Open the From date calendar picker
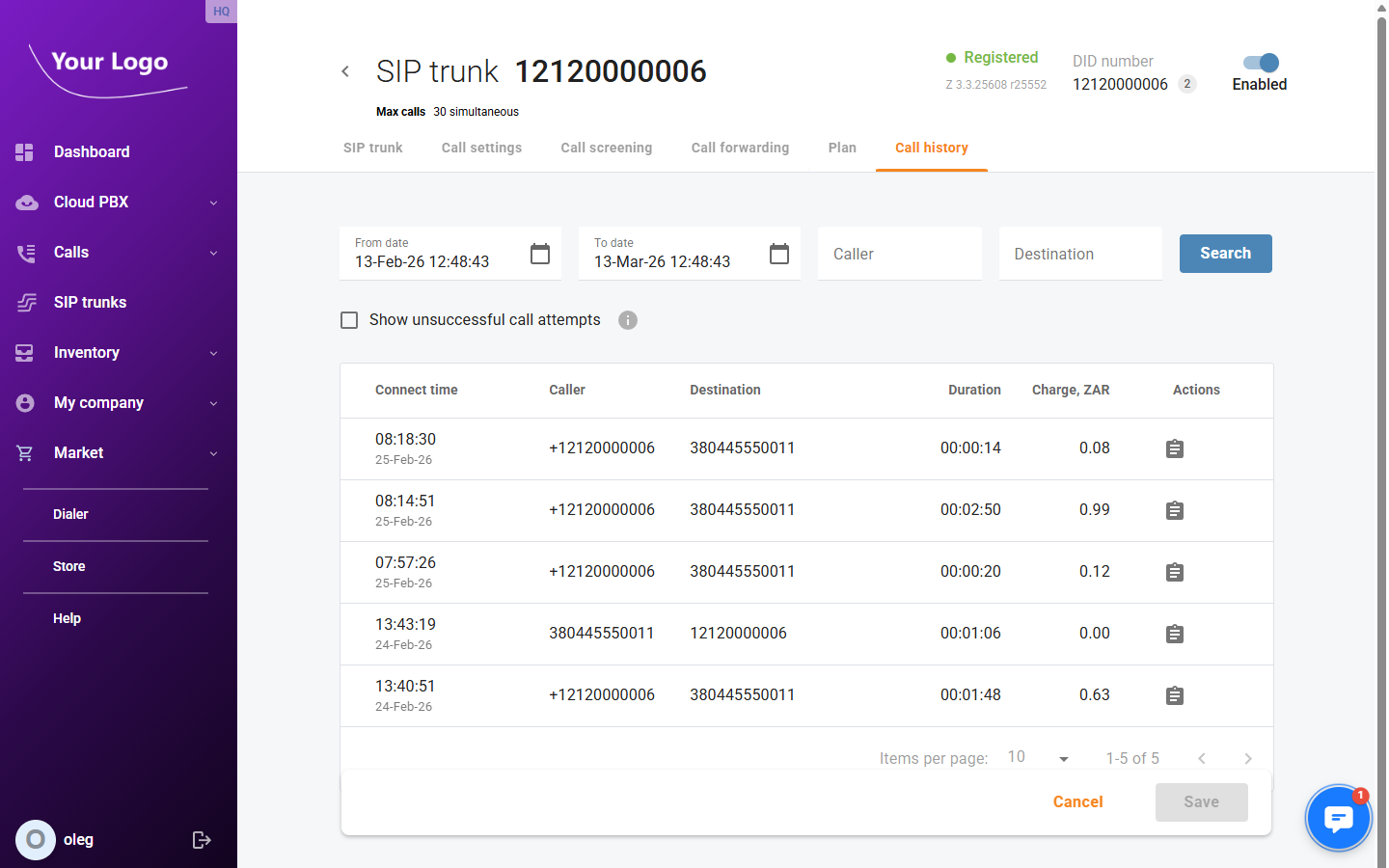 pos(540,254)
